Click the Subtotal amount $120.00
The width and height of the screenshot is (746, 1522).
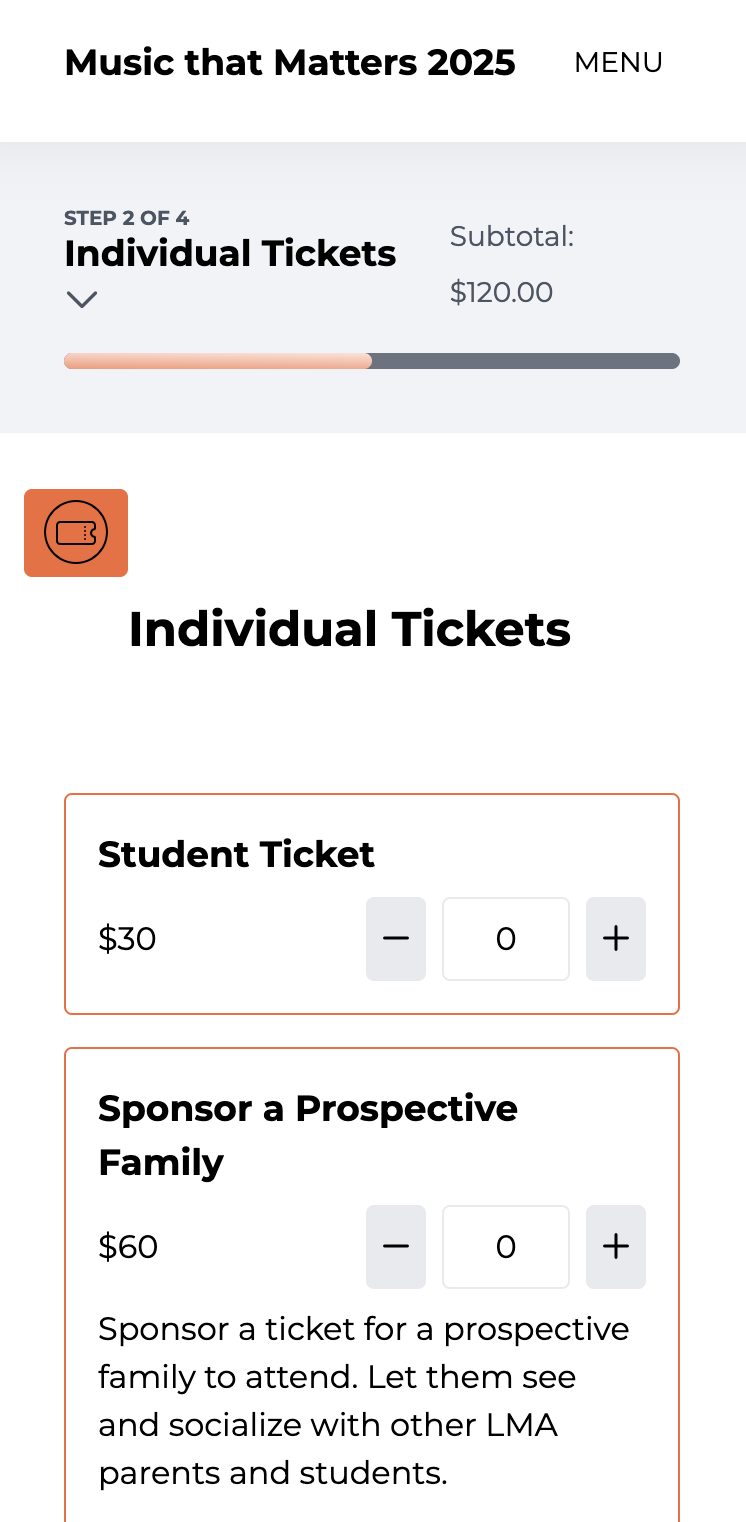[x=501, y=292]
